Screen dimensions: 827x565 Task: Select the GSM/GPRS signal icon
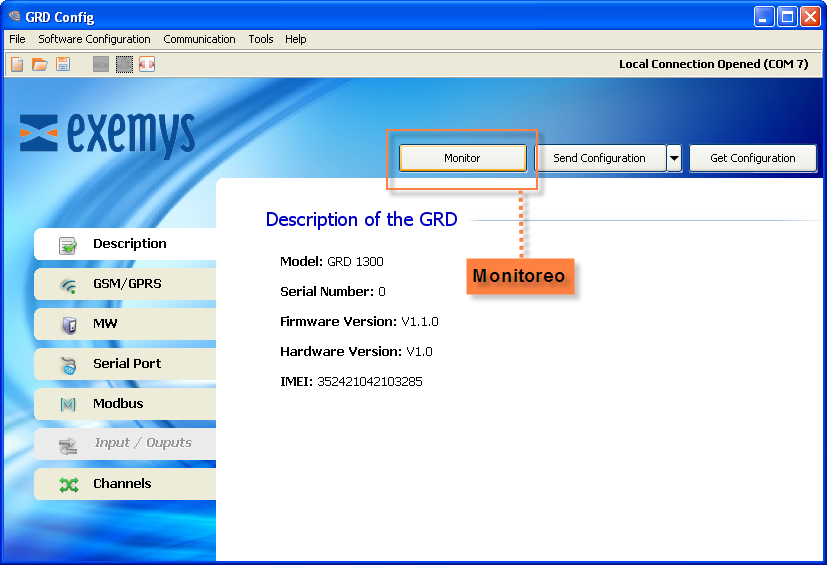click(68, 285)
